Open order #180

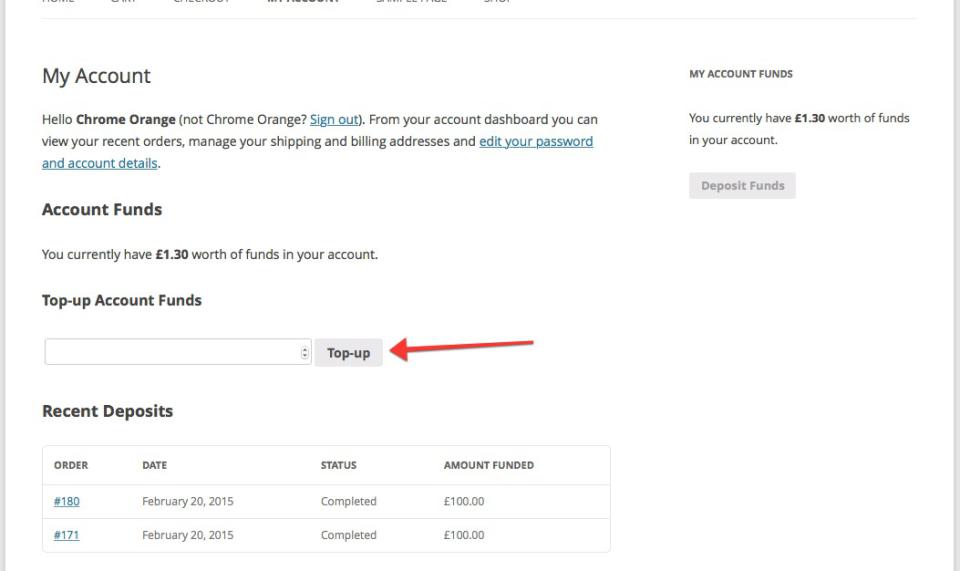point(66,502)
